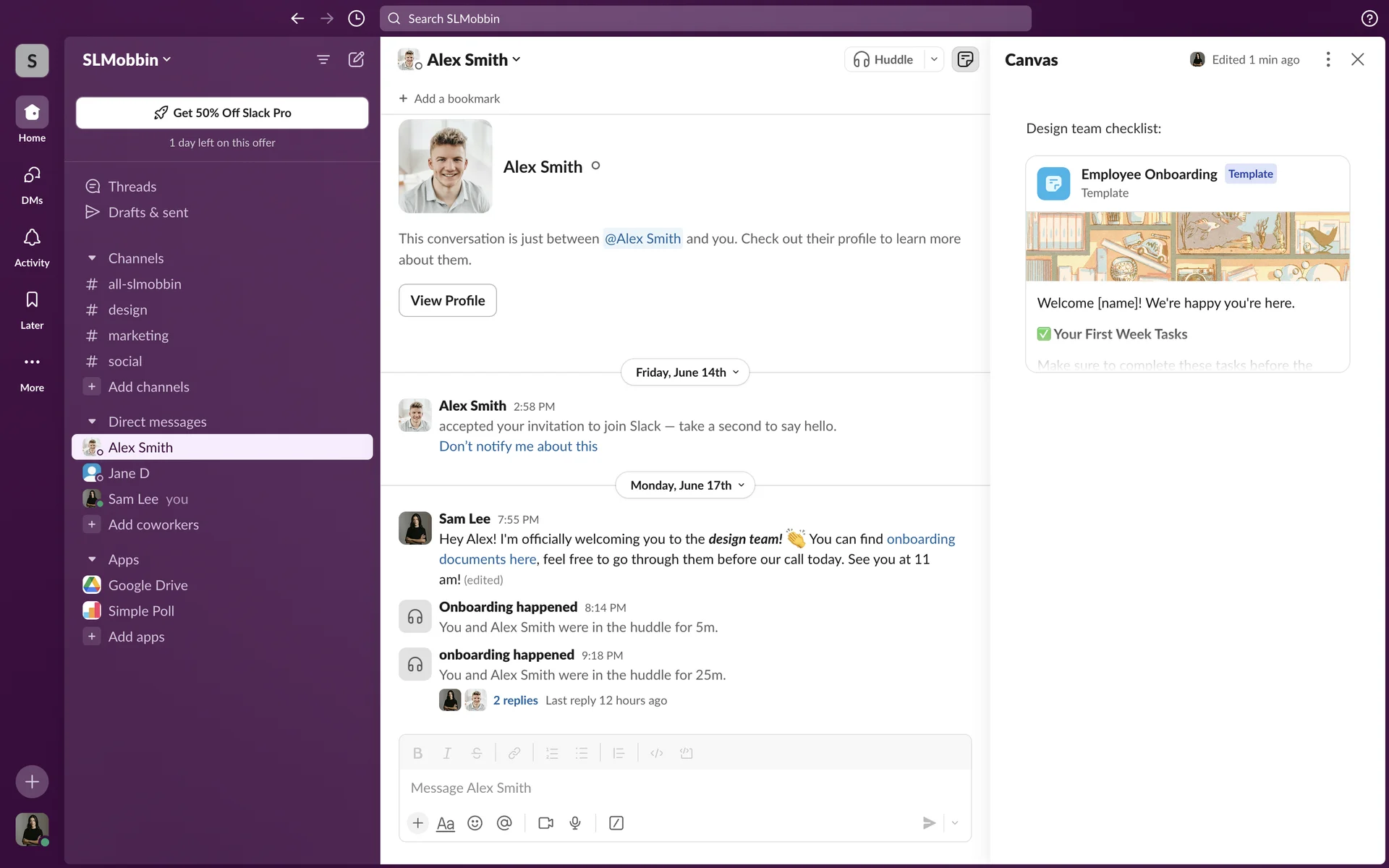Open canvas three-dot more actions
Image resolution: width=1389 pixels, height=868 pixels.
pos(1328,59)
